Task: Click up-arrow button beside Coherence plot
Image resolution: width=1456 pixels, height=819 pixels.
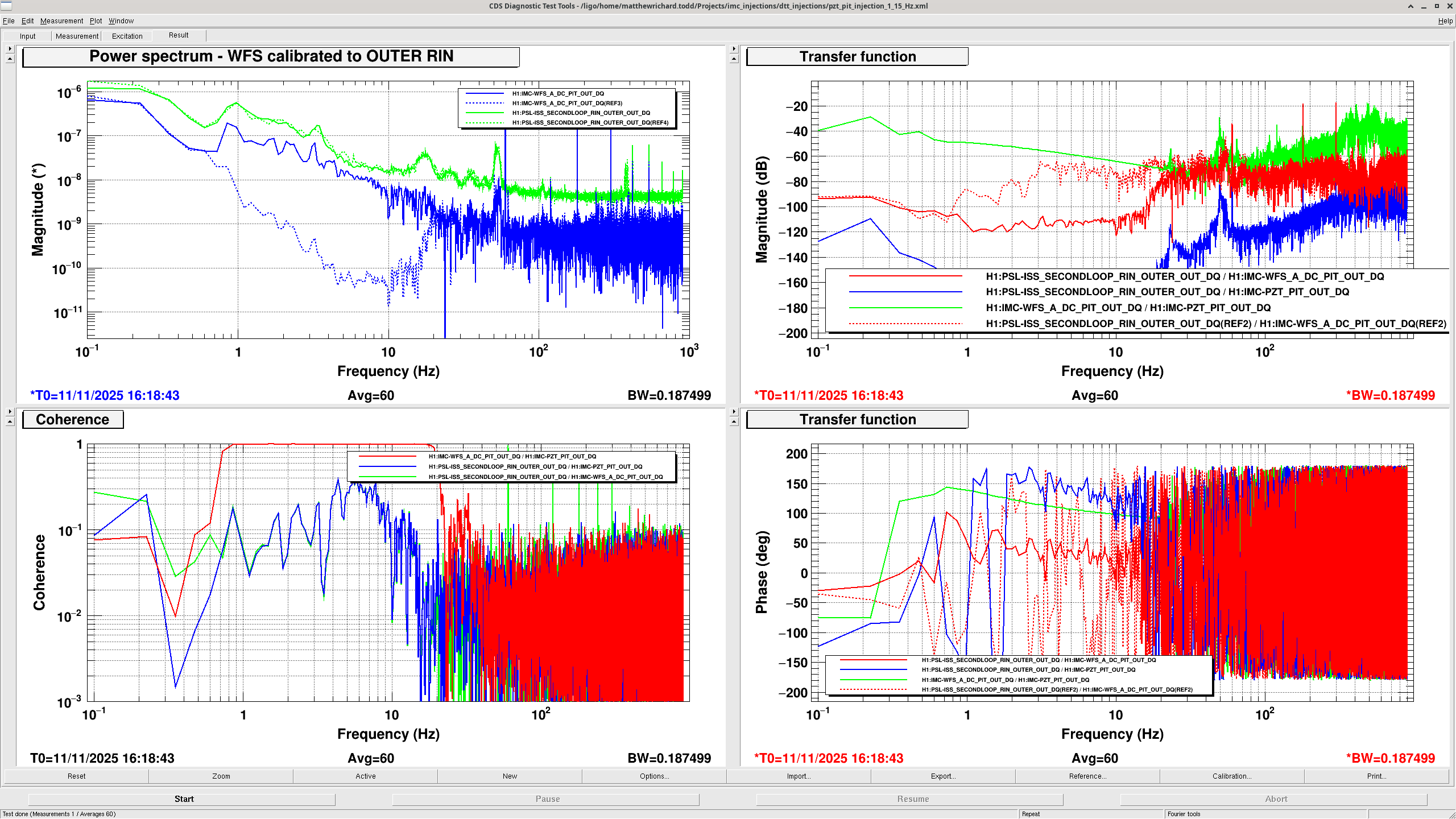Action: click(x=10, y=422)
